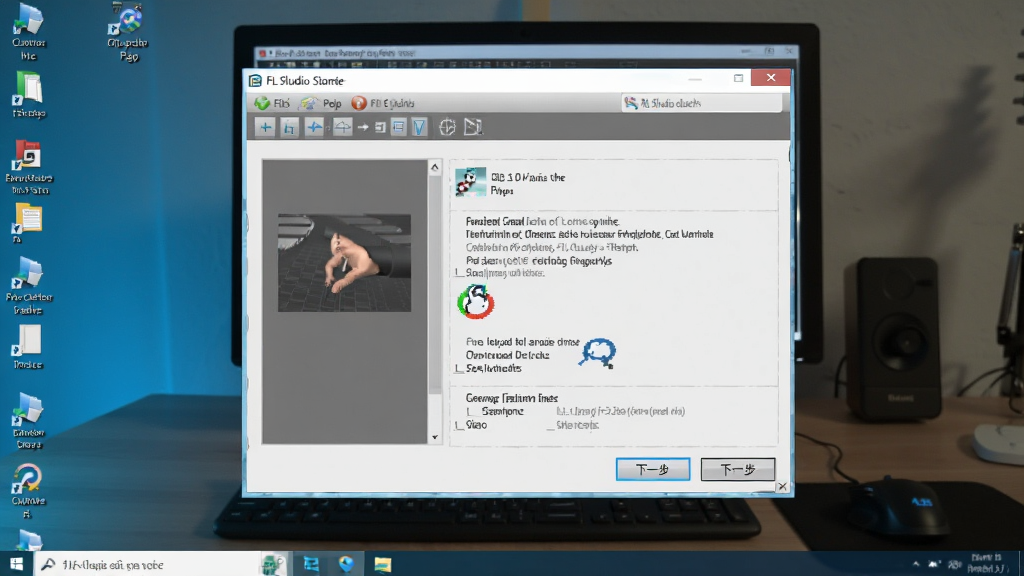Open the orange question-mark help menu
Screen dimensions: 1024x576
383,103
